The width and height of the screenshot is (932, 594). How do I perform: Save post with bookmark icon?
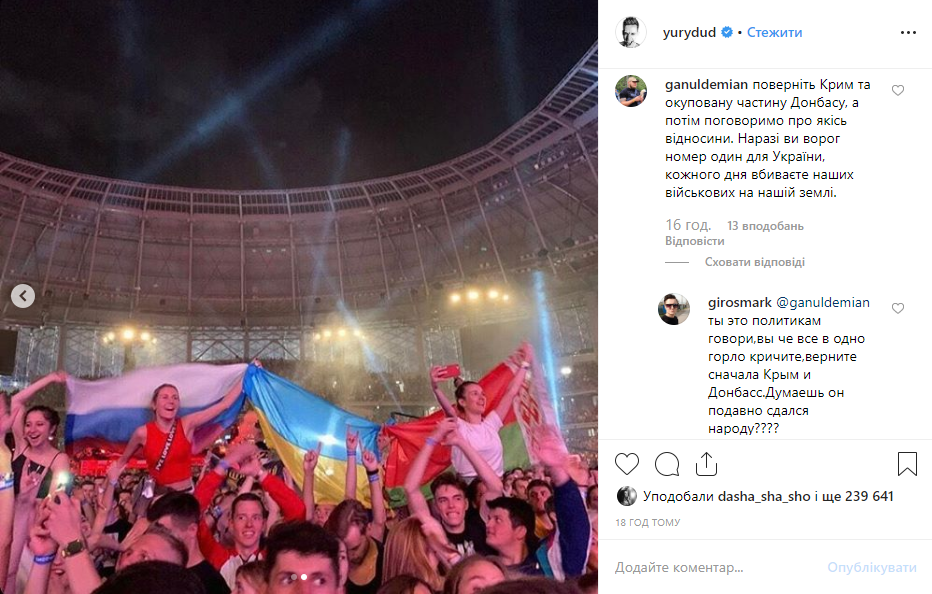click(x=907, y=464)
